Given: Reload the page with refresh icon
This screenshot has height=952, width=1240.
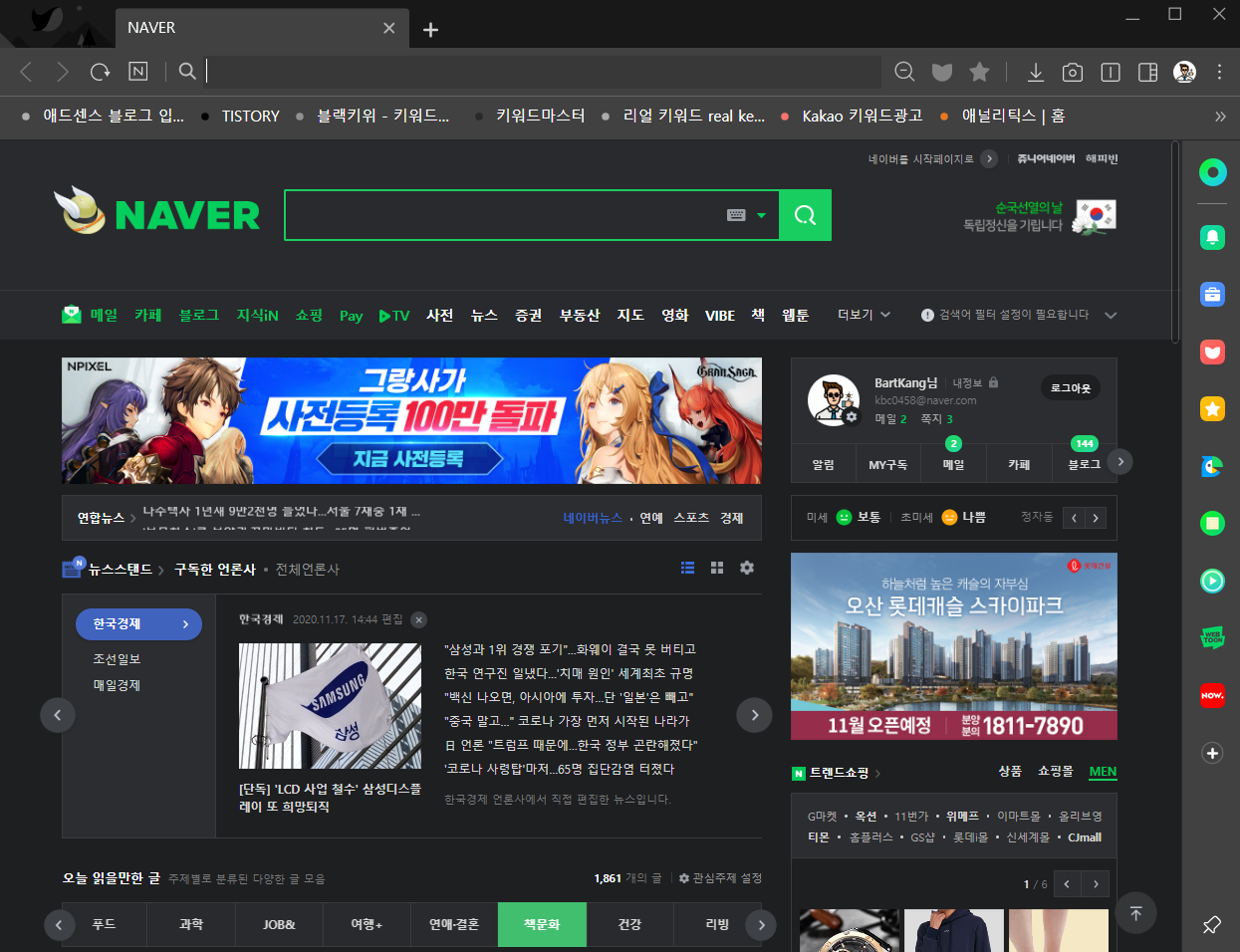Looking at the screenshot, I should click(x=100, y=72).
